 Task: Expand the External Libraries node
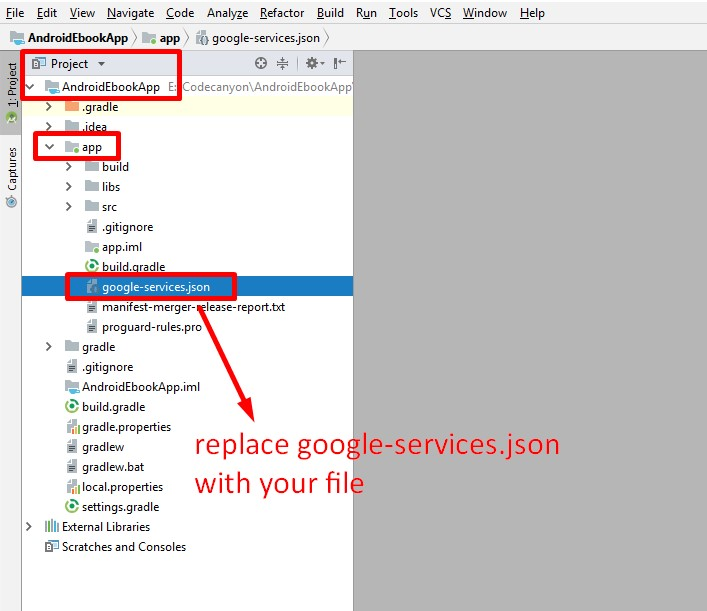click(x=29, y=527)
